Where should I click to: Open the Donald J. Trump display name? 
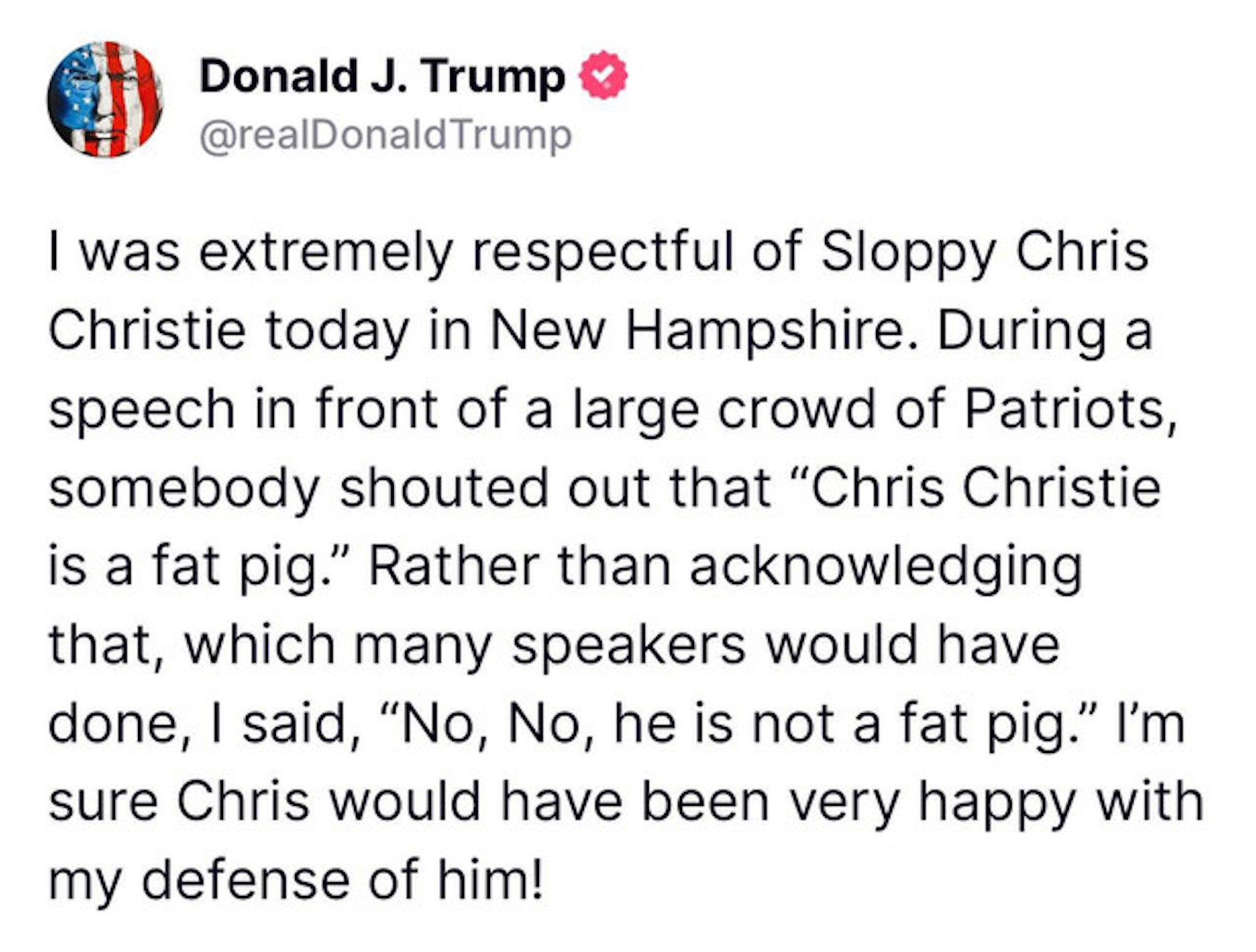[x=382, y=77]
